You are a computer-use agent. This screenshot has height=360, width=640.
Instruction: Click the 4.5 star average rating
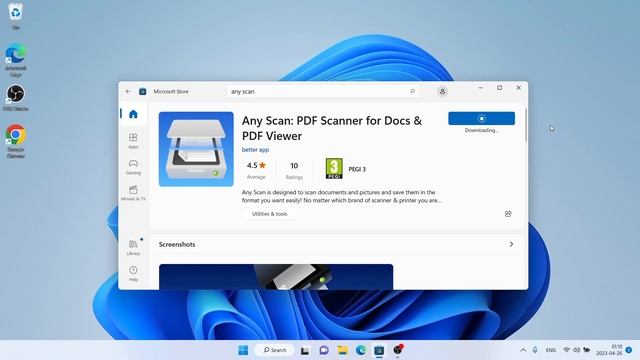pos(256,170)
